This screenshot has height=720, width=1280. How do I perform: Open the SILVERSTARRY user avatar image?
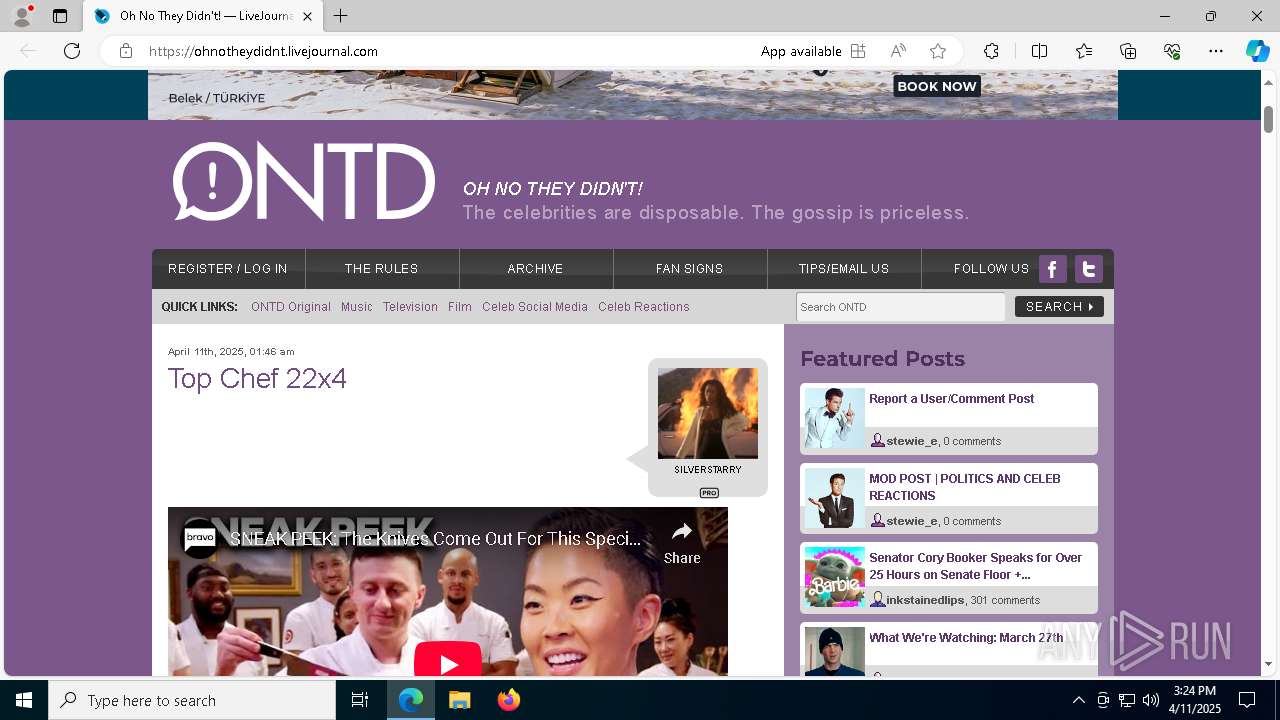coord(708,413)
